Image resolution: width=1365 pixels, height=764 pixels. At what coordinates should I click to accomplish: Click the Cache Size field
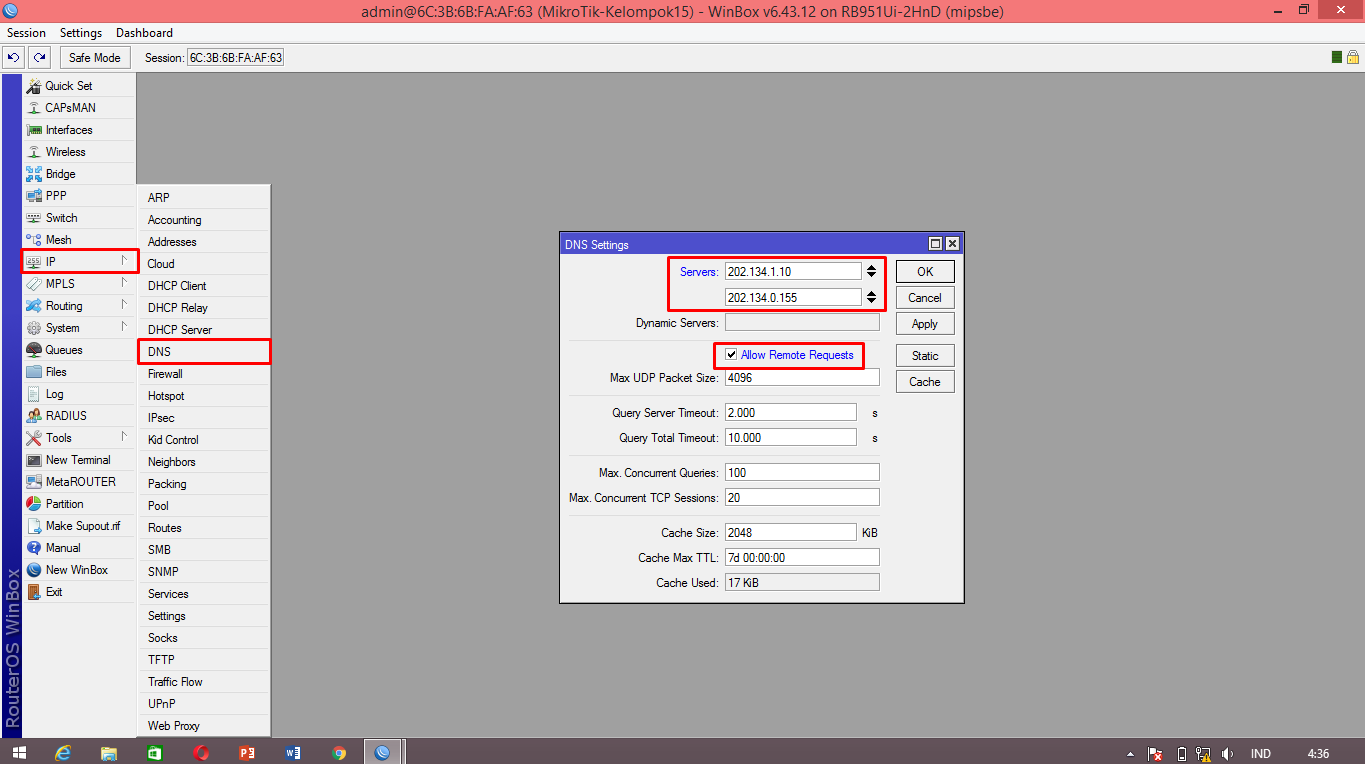[x=791, y=533]
